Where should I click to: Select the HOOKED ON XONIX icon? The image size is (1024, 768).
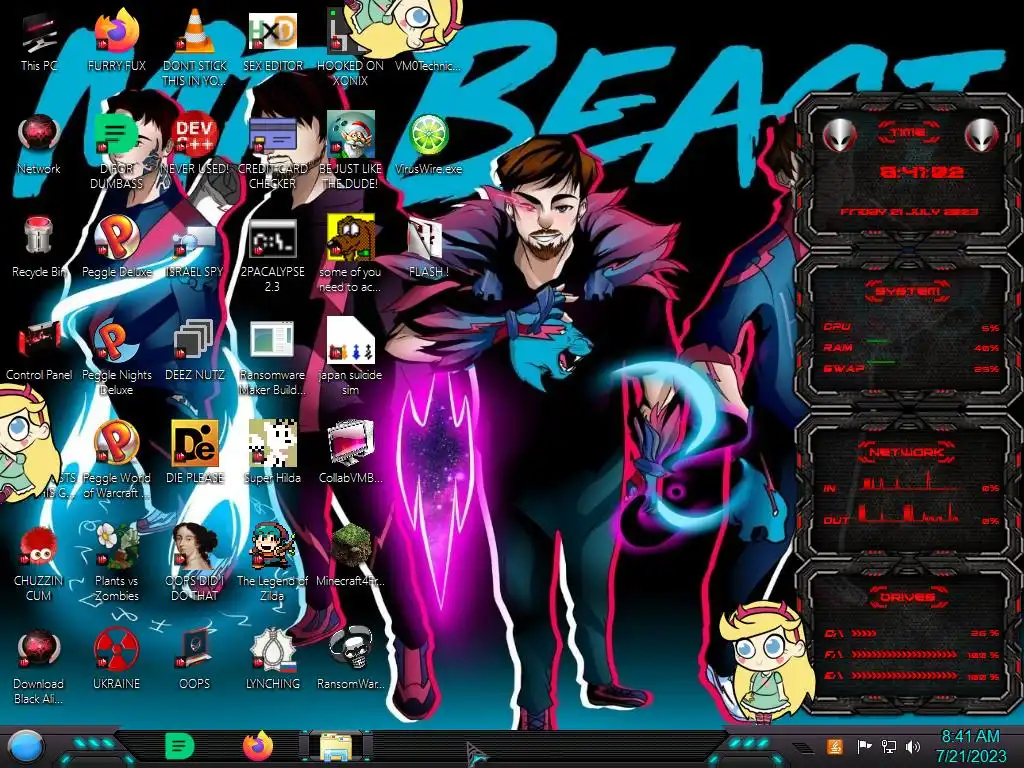(x=350, y=49)
